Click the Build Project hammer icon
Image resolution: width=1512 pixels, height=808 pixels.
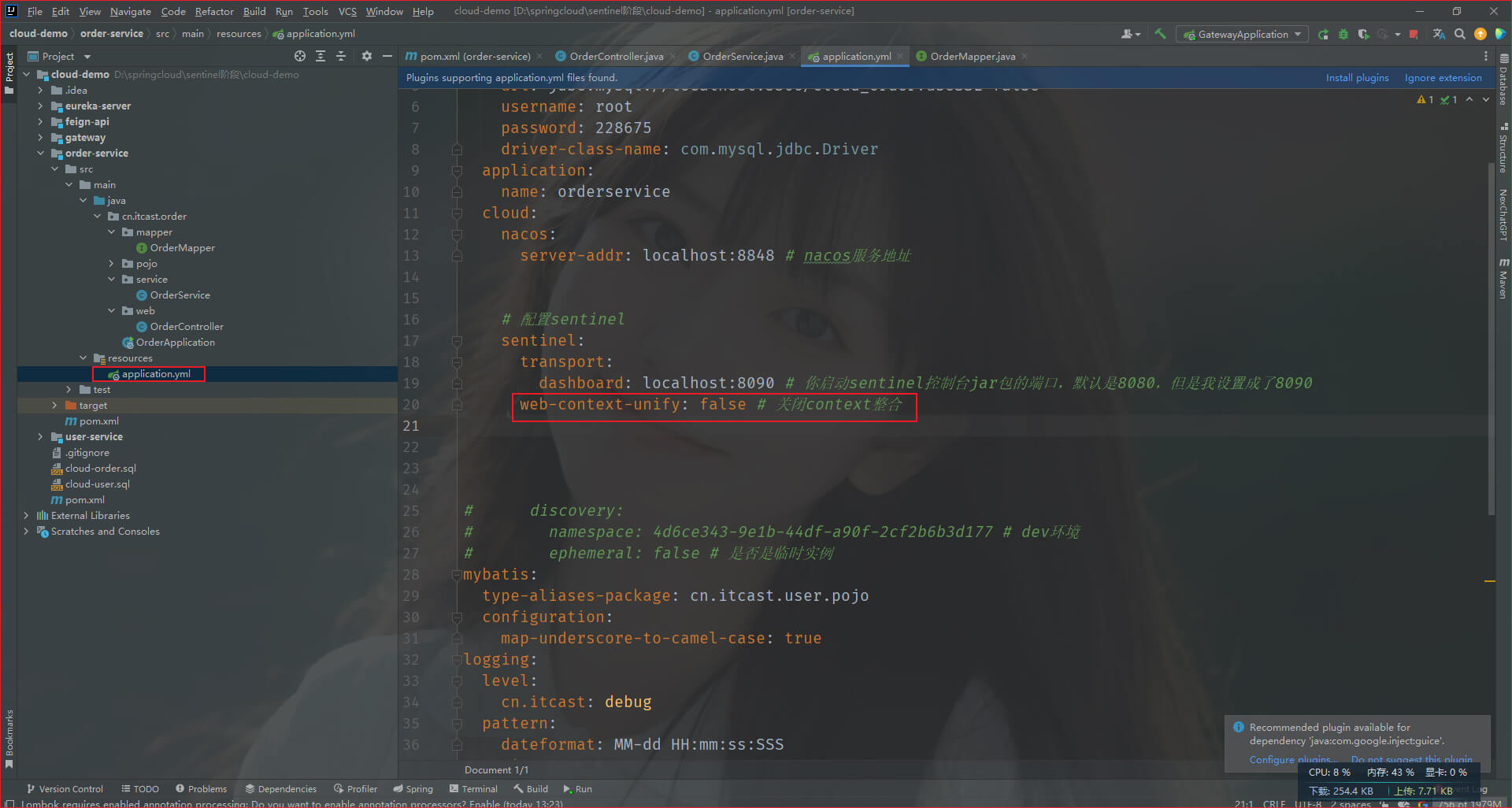tap(1160, 34)
